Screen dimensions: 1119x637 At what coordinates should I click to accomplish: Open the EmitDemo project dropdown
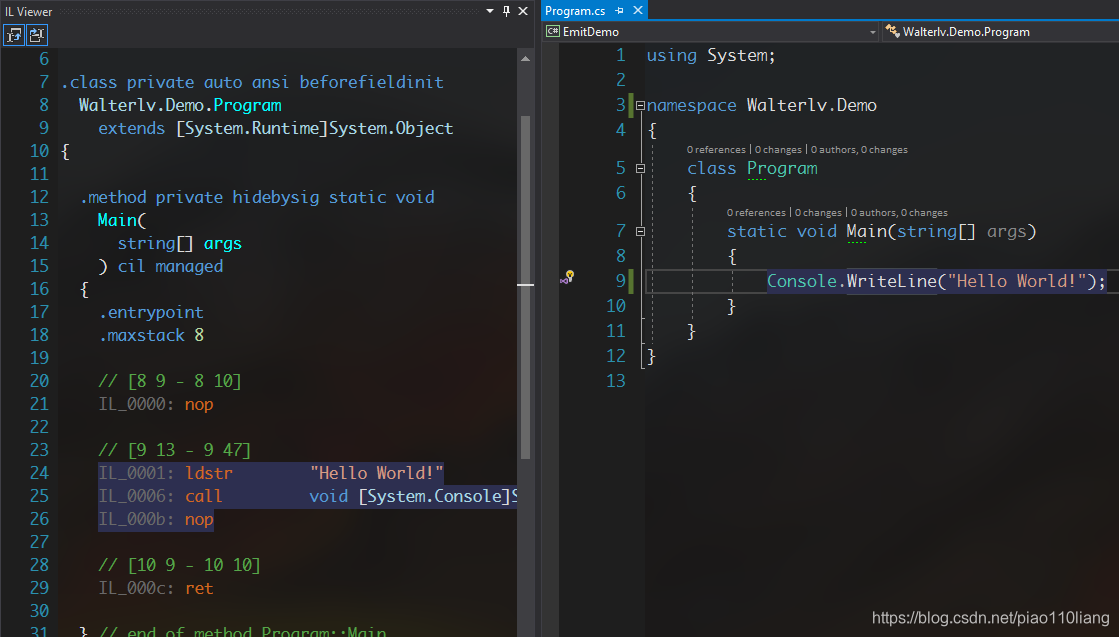point(872,32)
